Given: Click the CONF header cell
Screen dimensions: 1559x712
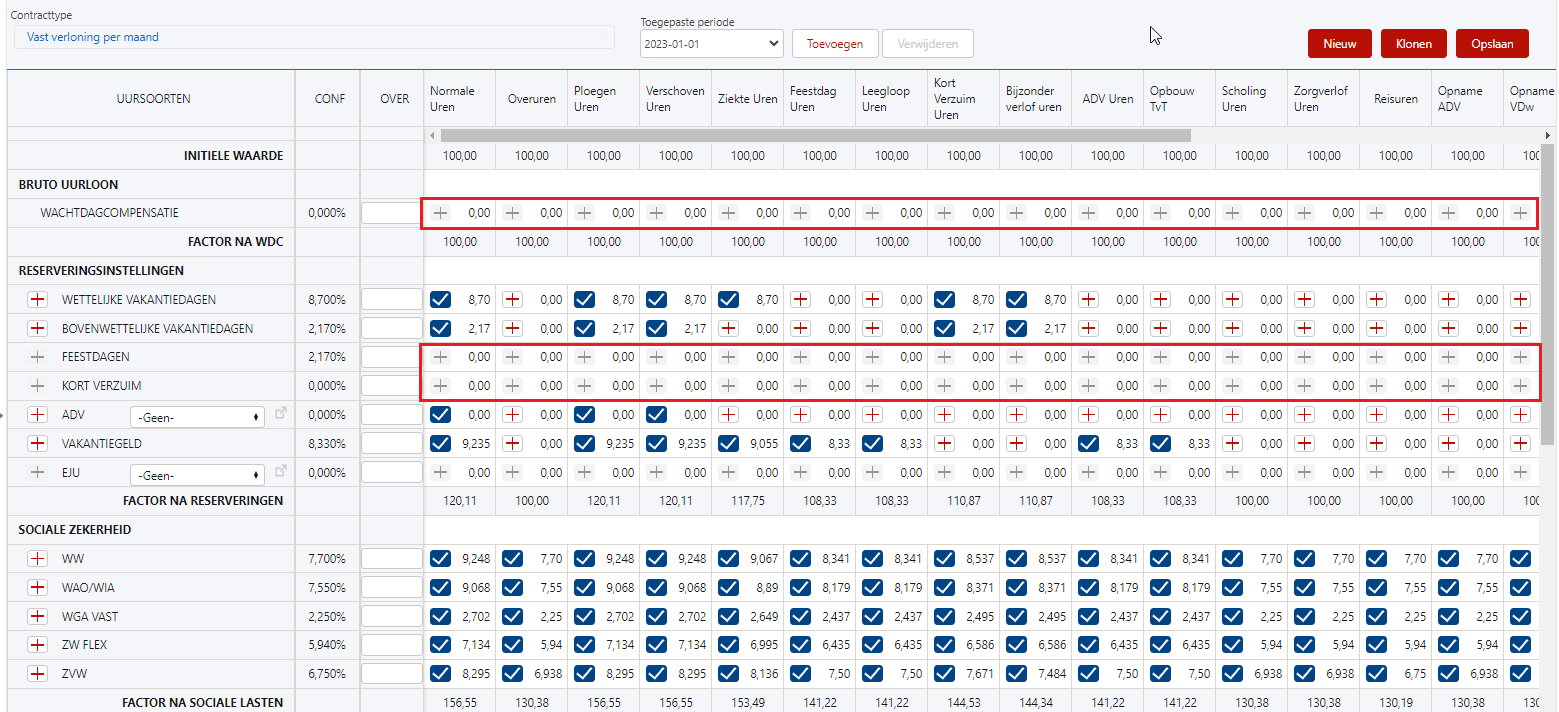Looking at the screenshot, I should (x=329, y=99).
